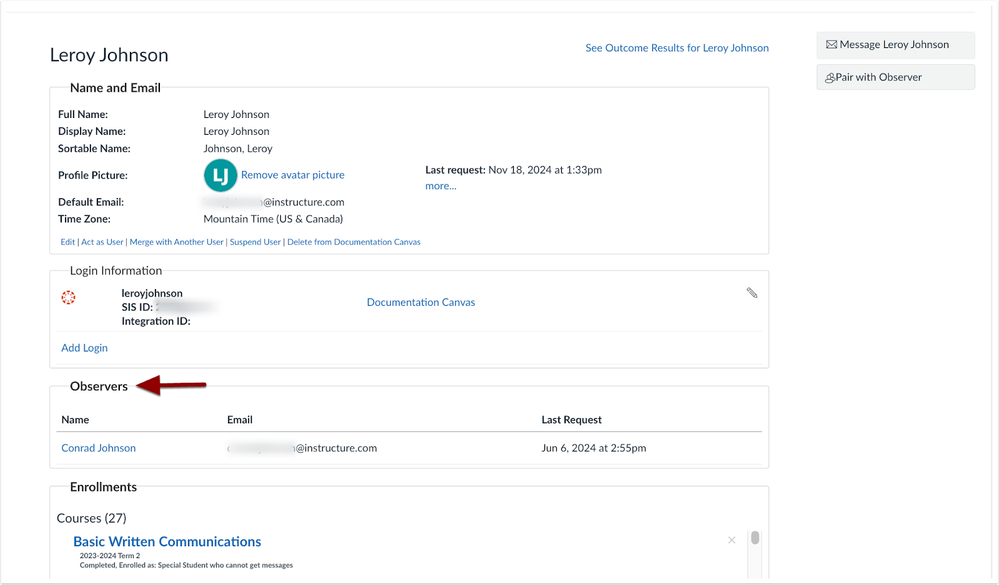Click the default email @instructure.com value
999x585 pixels.
[x=274, y=202]
